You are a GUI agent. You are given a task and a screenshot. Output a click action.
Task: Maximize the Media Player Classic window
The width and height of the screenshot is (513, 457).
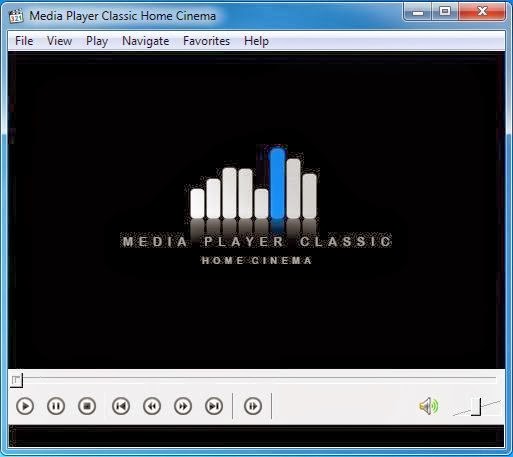445,12
